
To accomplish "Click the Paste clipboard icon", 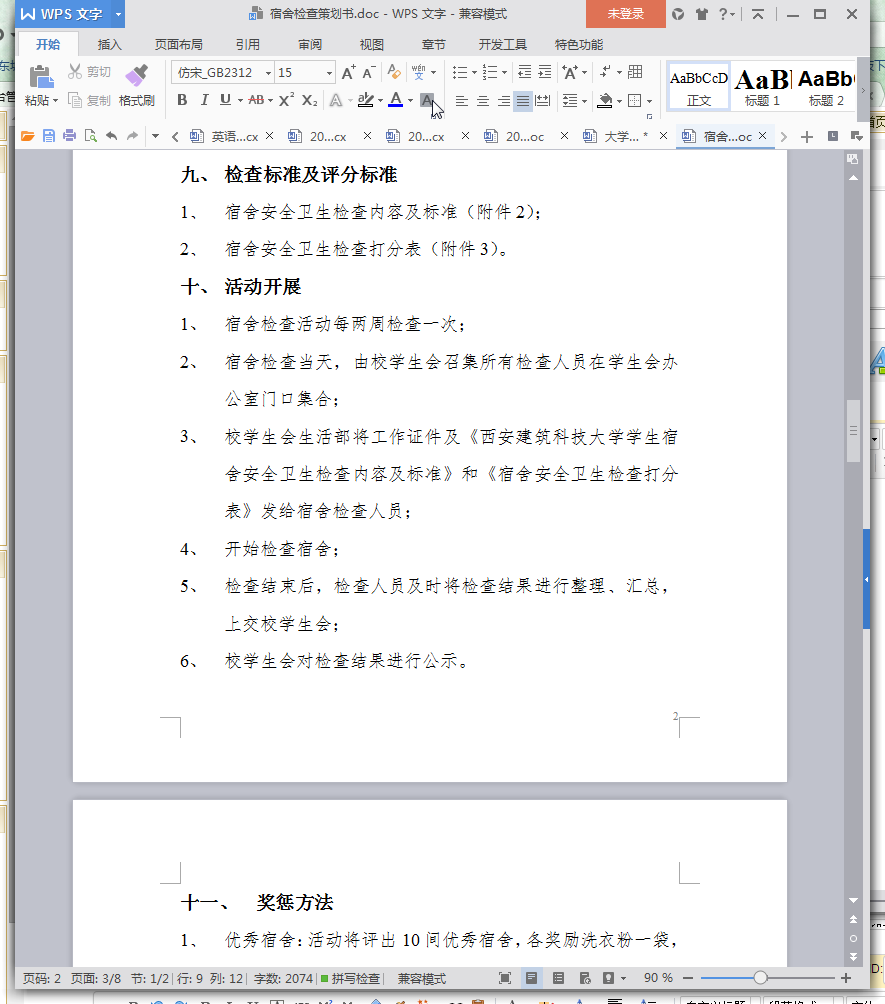I will coord(41,76).
